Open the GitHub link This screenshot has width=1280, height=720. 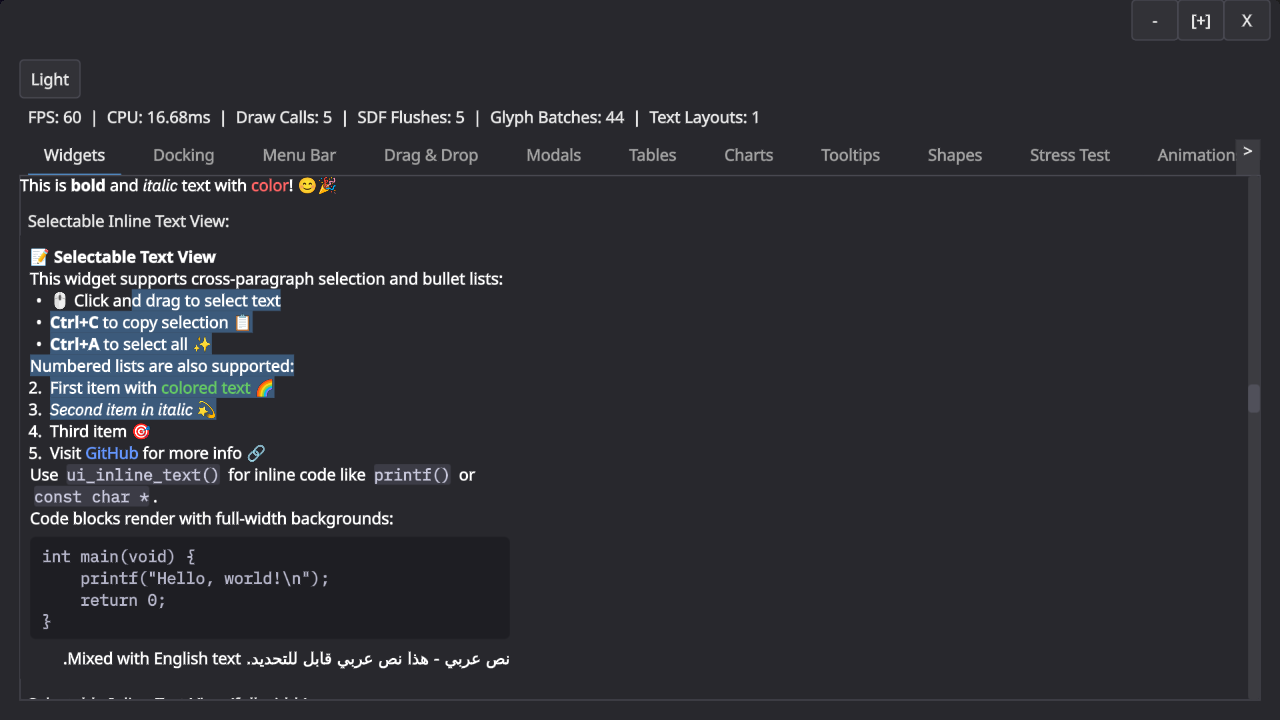[111, 452]
